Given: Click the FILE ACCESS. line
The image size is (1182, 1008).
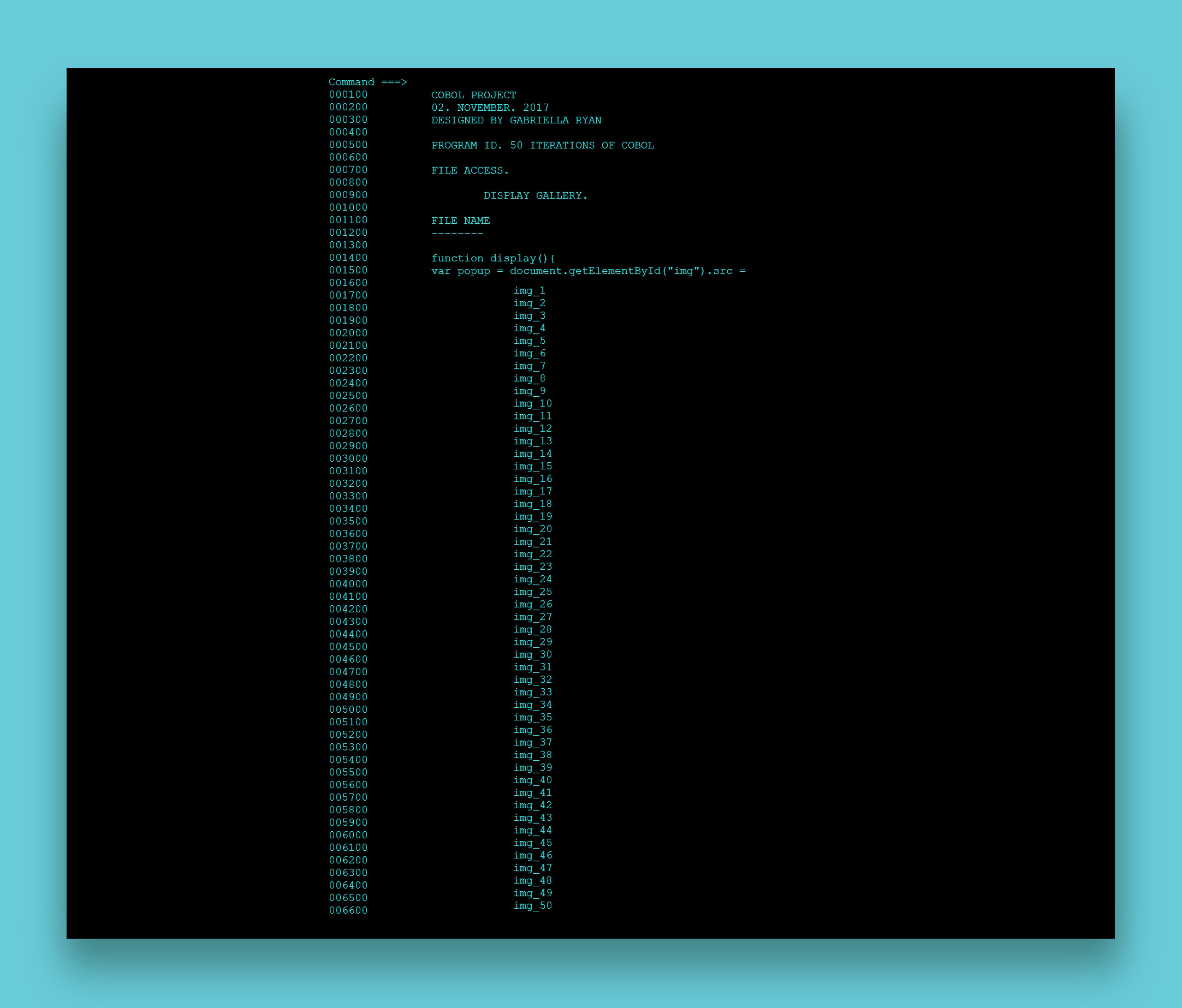Looking at the screenshot, I should pos(470,170).
